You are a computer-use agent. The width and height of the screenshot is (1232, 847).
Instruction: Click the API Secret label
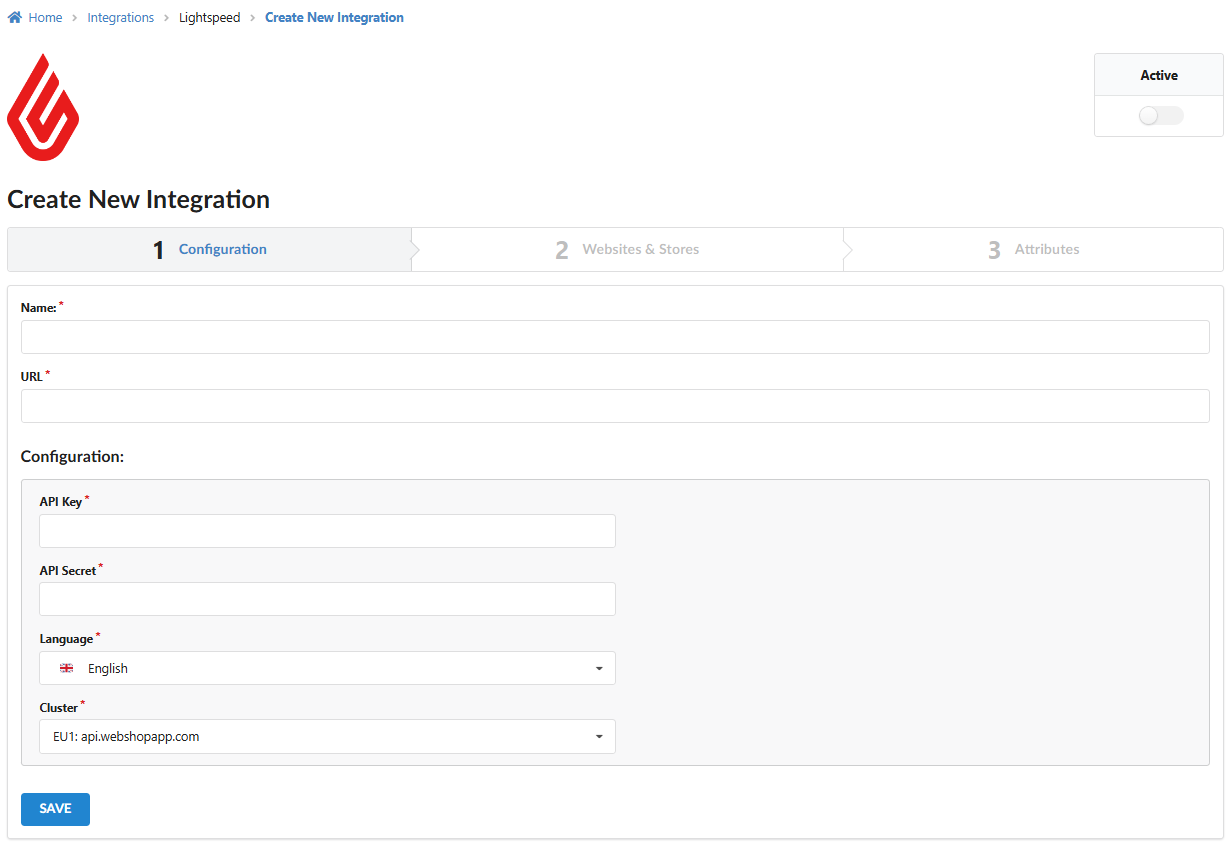(68, 570)
